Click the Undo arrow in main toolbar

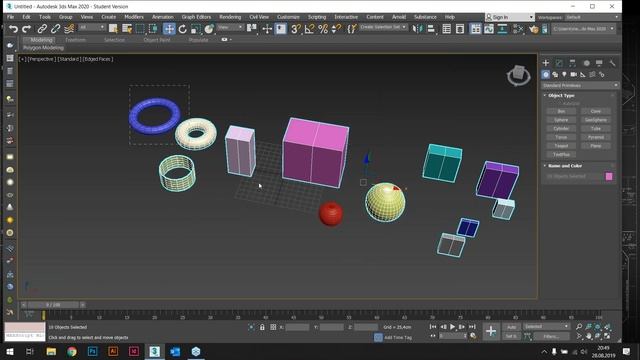[x=13, y=29]
